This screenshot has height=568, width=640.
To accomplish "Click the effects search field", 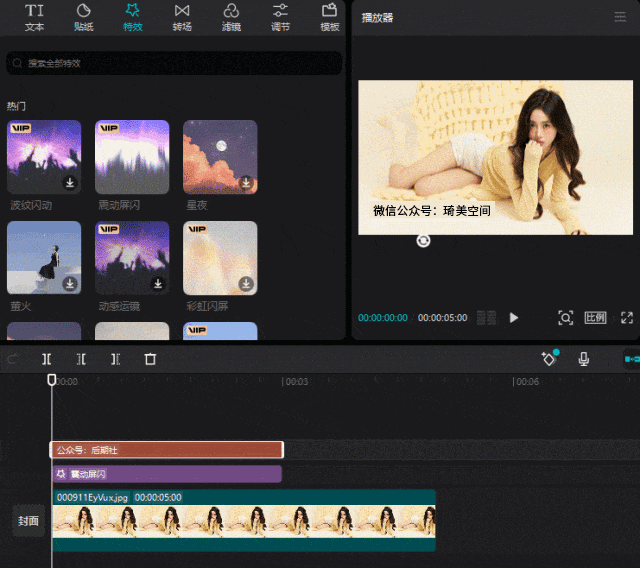I will (174, 63).
